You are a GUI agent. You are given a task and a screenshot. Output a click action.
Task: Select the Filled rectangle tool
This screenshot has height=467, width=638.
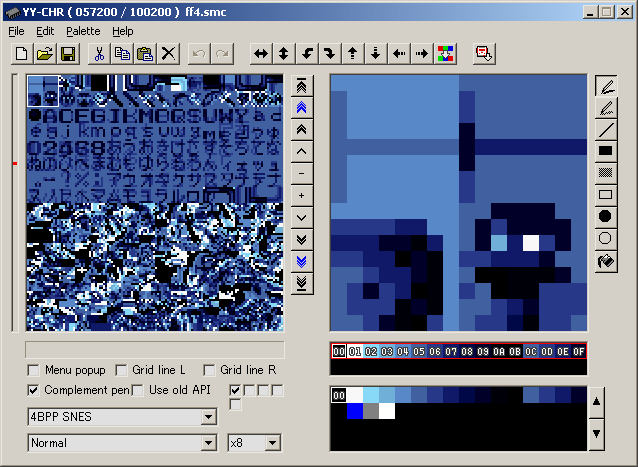(606, 151)
